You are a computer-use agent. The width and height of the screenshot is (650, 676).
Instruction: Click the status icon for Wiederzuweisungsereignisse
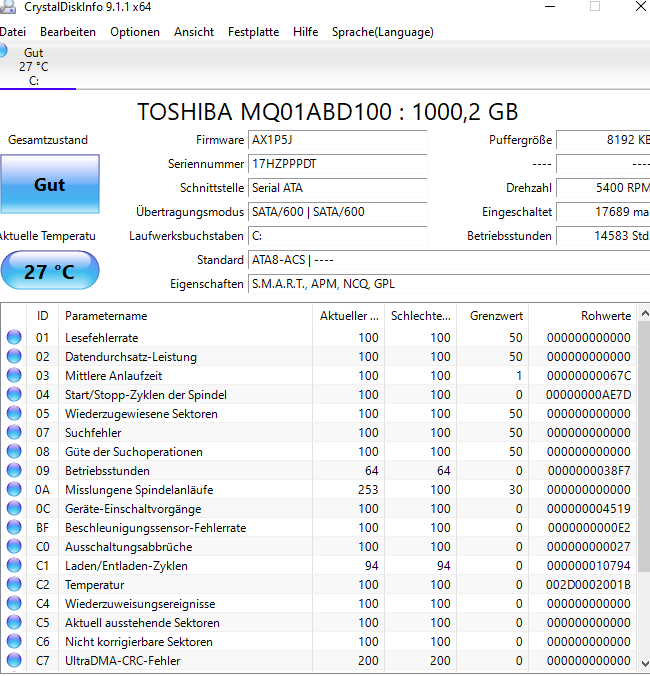tap(14, 603)
